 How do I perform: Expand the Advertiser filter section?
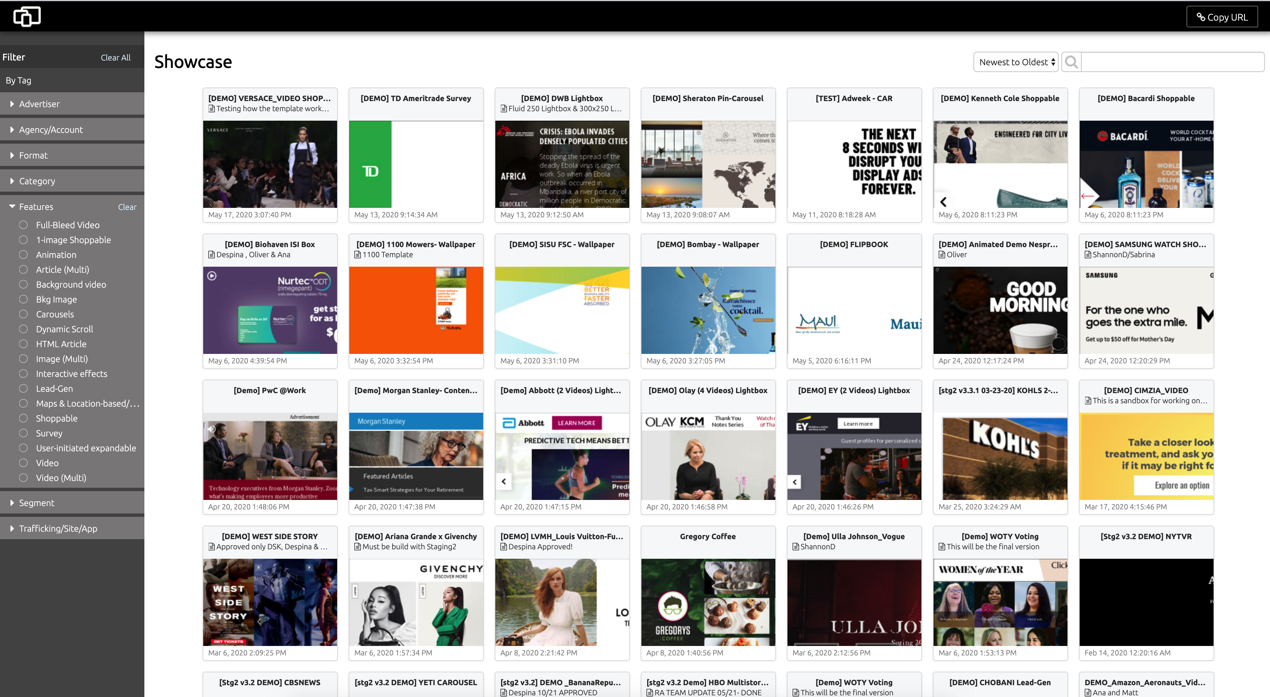72,104
